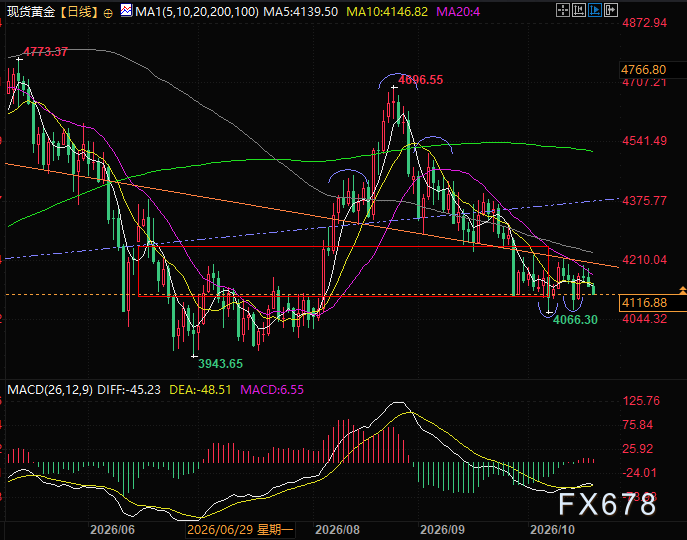The image size is (687, 540).
Task: Open the 日线 period selector
Action: pos(78,12)
